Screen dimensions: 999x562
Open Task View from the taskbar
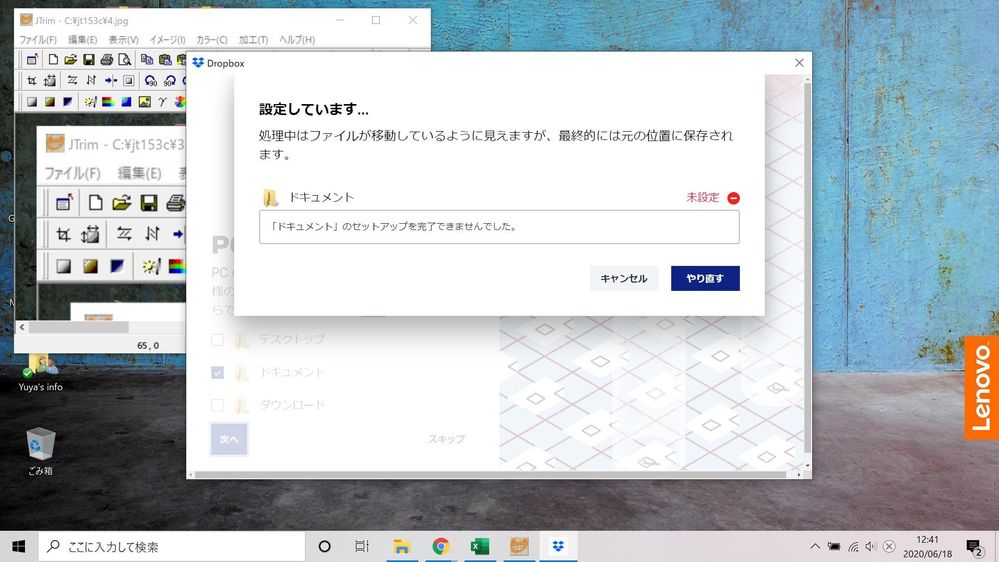pyautogui.click(x=362, y=546)
